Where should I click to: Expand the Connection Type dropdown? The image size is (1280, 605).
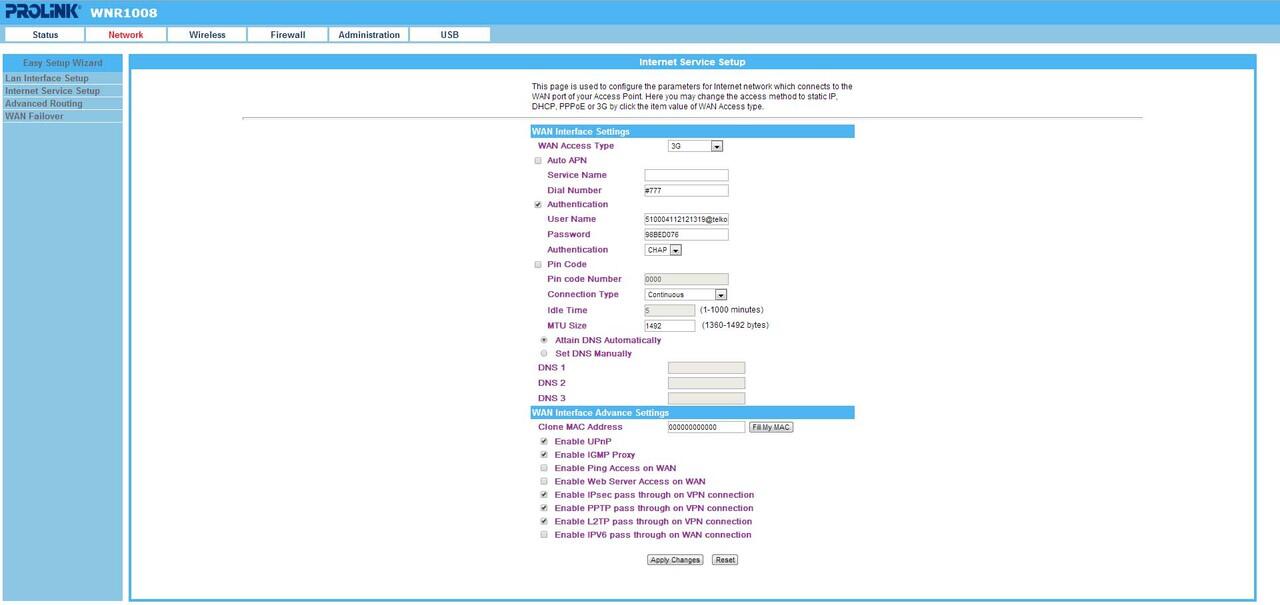pos(686,295)
